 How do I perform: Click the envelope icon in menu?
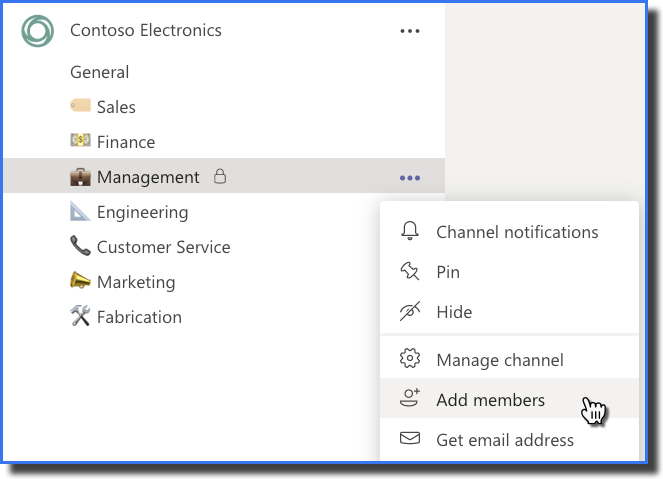tap(410, 438)
